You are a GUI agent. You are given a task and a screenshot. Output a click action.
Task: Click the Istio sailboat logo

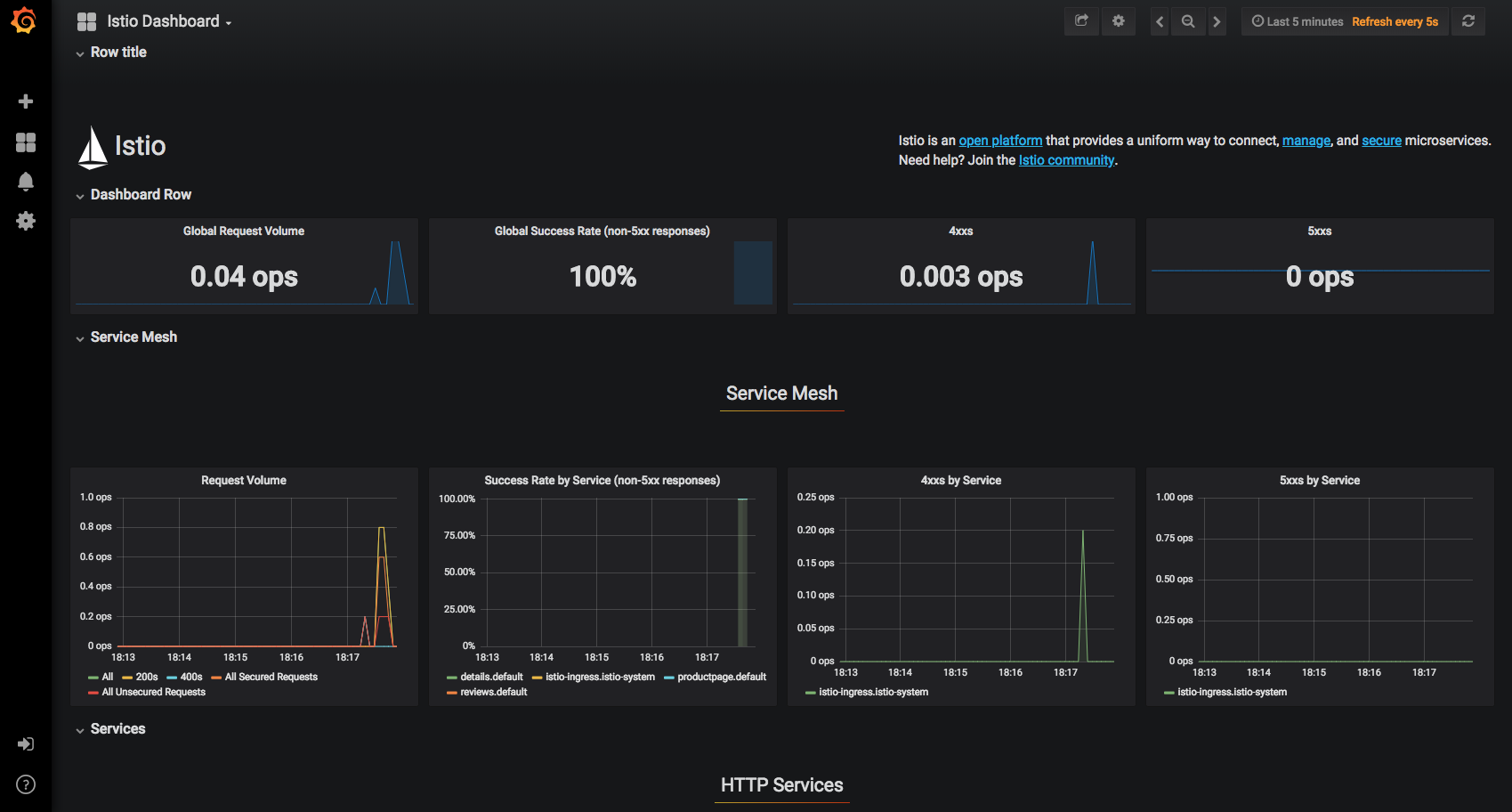[93, 147]
